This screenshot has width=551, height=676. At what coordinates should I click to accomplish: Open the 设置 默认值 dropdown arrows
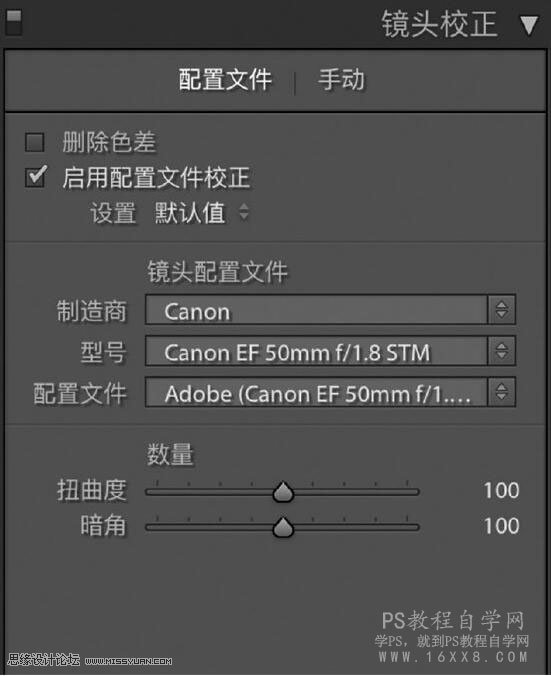pyautogui.click(x=244, y=212)
